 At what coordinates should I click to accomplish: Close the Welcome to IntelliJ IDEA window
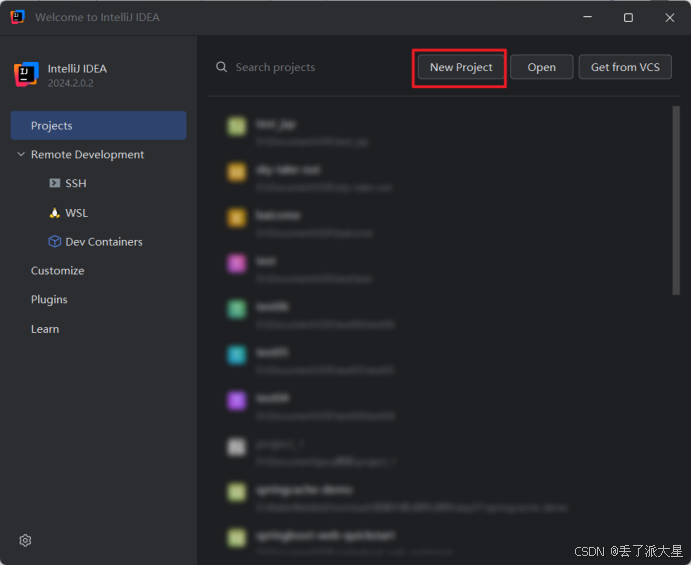669,17
